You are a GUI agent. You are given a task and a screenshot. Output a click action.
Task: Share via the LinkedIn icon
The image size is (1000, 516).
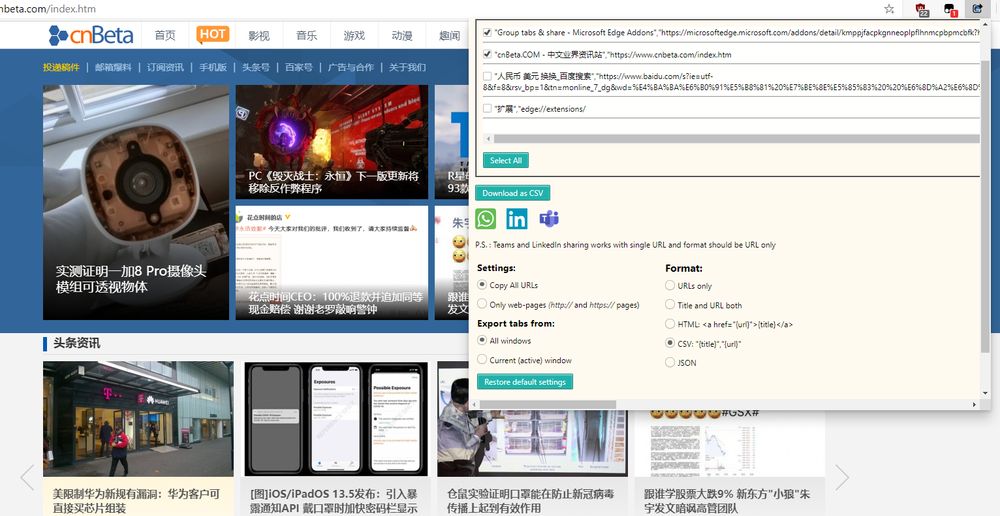517,219
